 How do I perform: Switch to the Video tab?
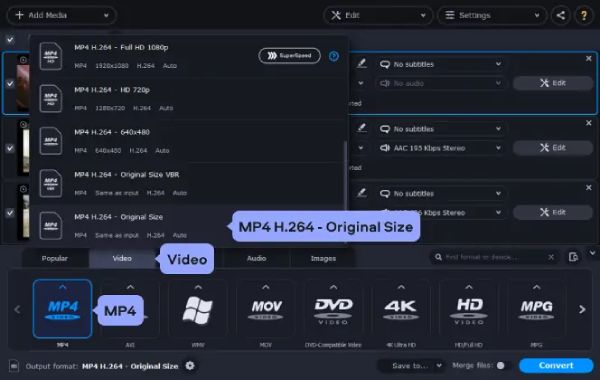tap(122, 259)
